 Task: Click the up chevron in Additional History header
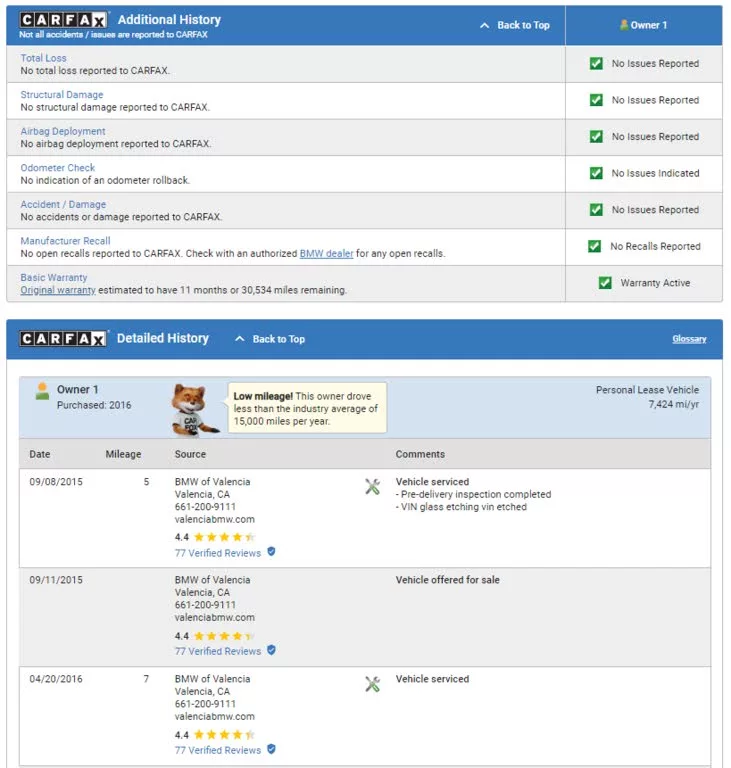point(485,25)
